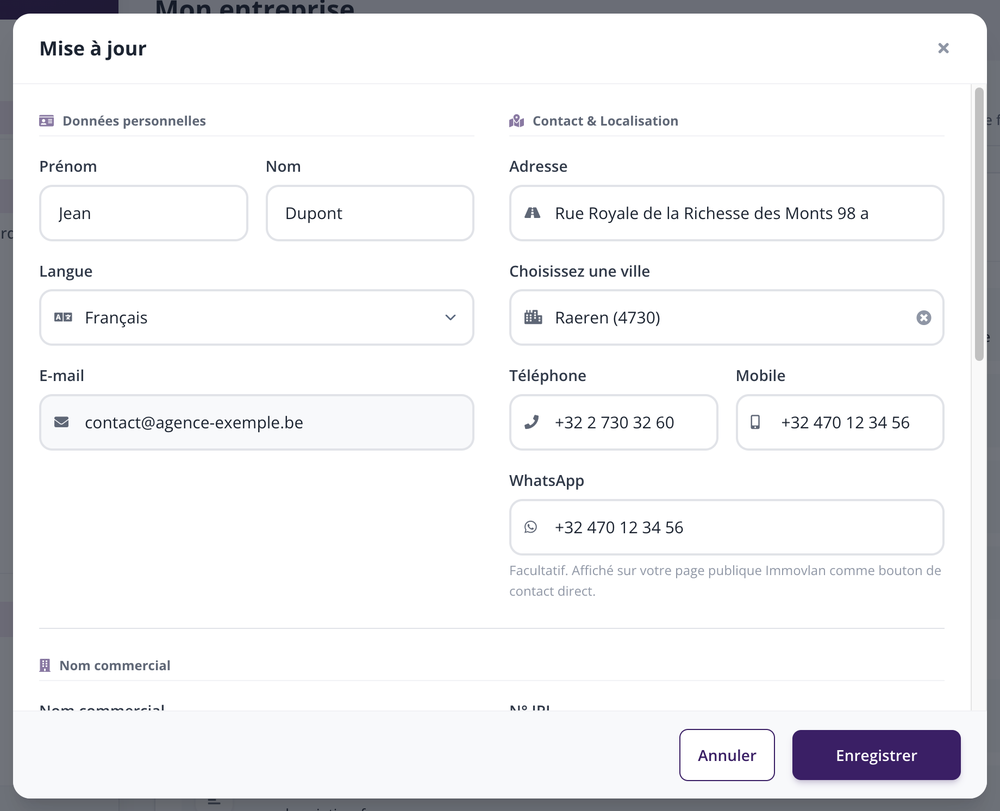The height and width of the screenshot is (811, 1000).
Task: Click the Prénom field containing Jean
Action: (143, 213)
